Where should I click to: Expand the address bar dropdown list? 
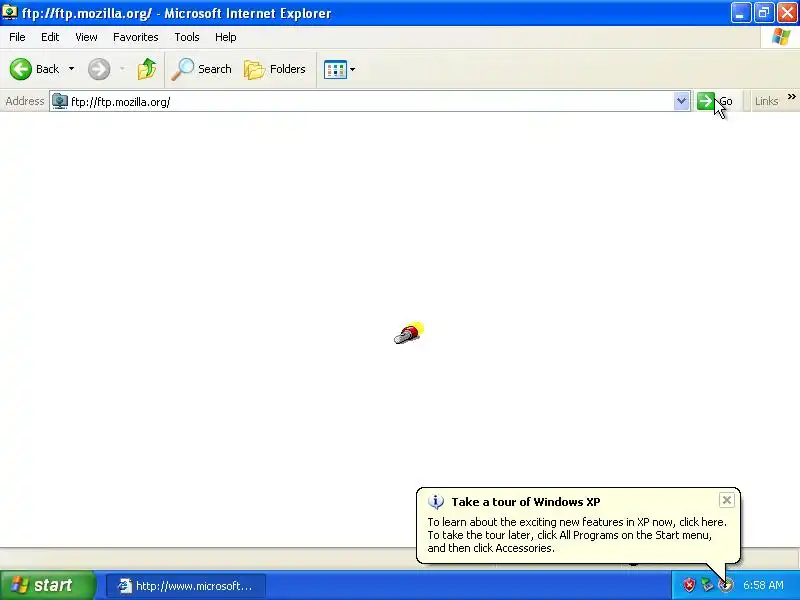(681, 102)
